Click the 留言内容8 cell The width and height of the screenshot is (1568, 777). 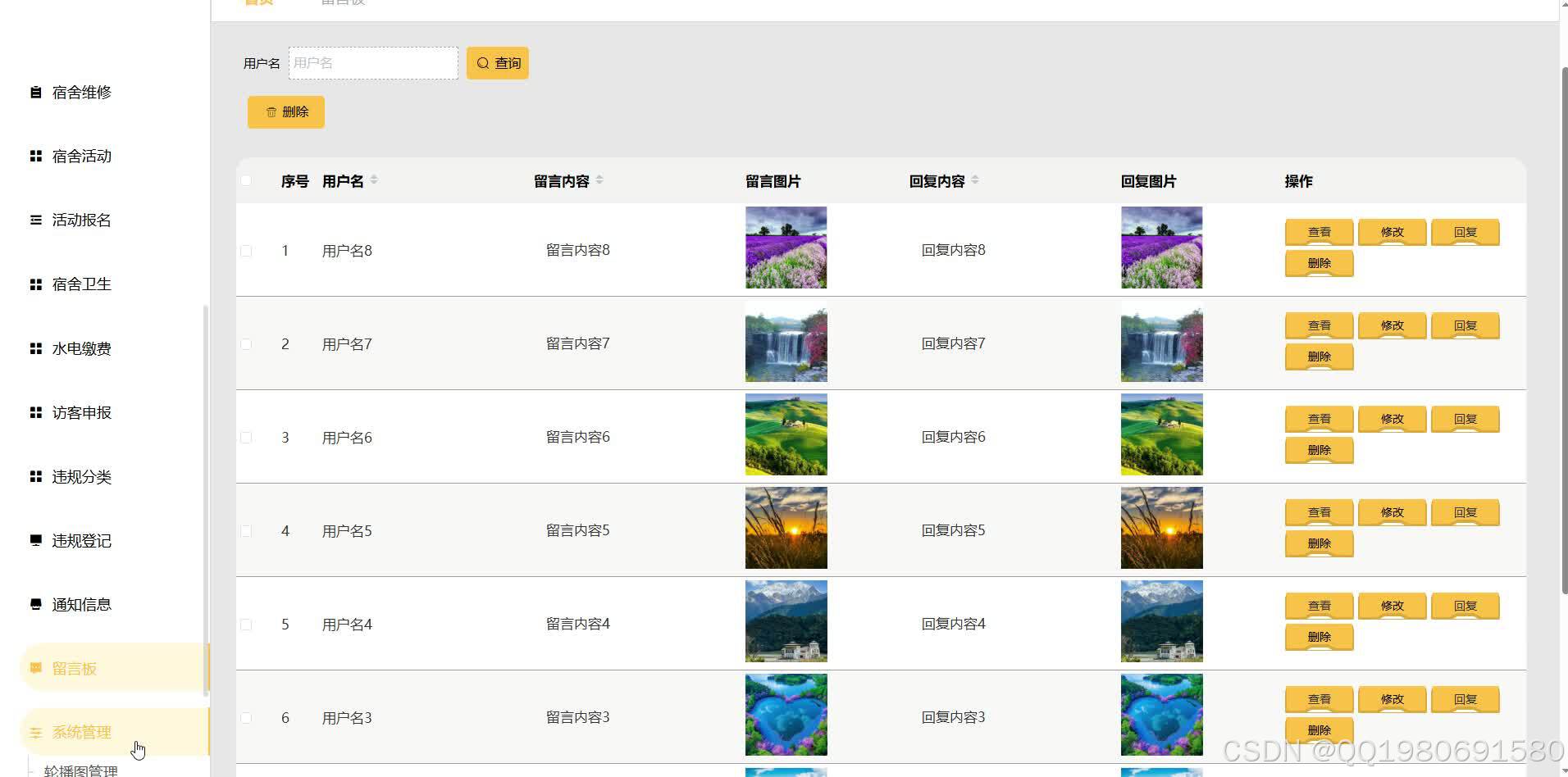[578, 250]
